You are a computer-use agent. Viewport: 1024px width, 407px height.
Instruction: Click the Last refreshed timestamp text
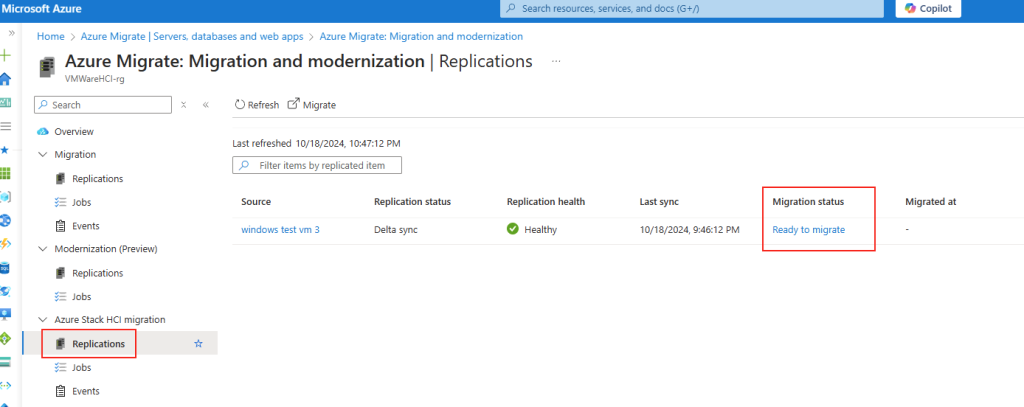317,142
